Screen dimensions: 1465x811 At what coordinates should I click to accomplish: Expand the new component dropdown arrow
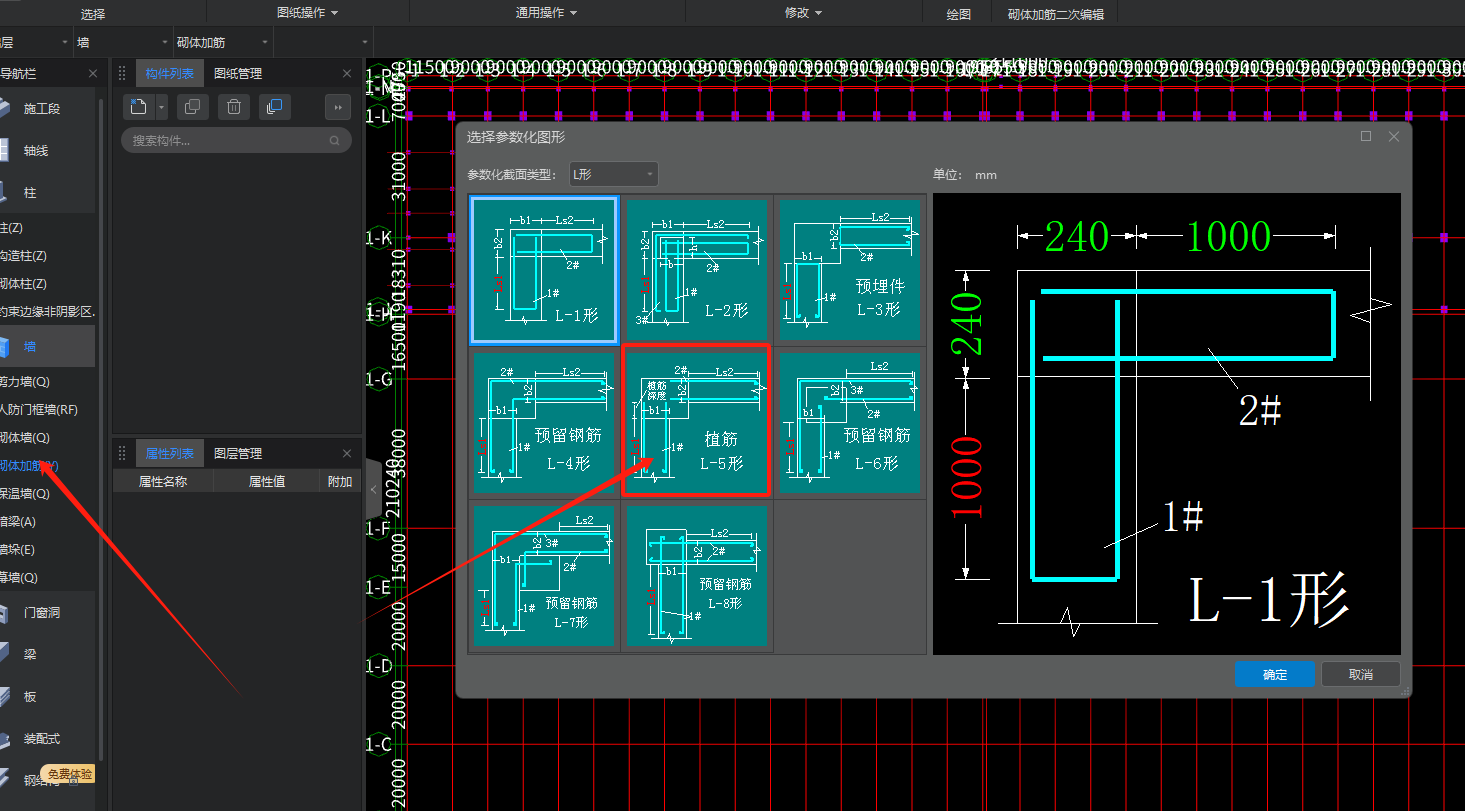tap(162, 107)
